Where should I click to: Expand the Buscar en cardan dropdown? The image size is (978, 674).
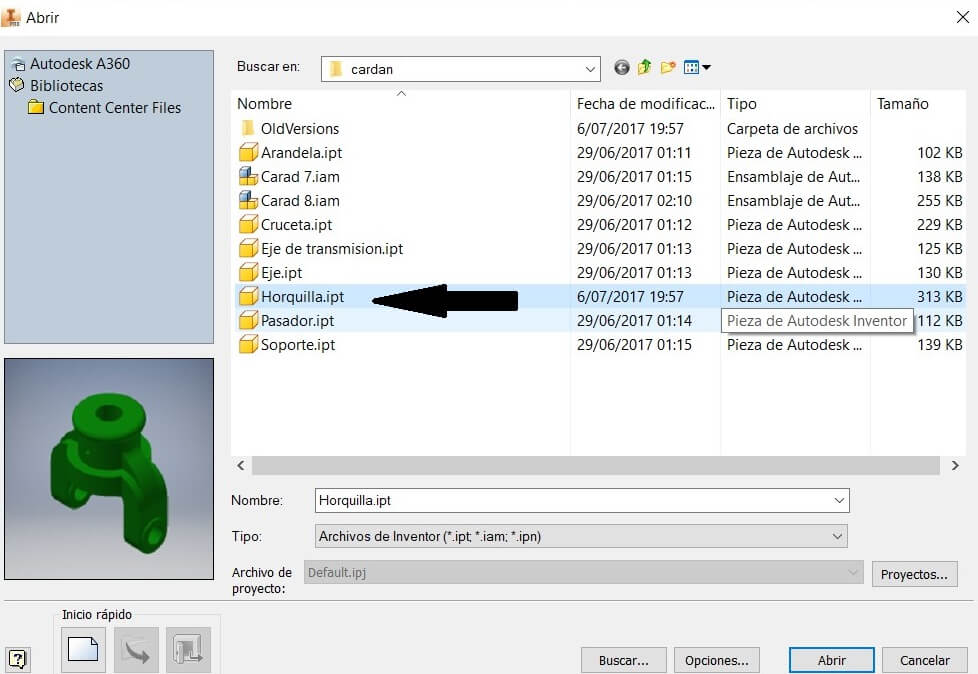click(589, 69)
